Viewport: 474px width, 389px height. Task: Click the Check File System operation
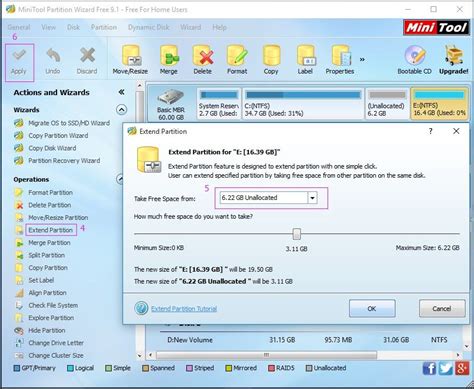(x=53, y=305)
